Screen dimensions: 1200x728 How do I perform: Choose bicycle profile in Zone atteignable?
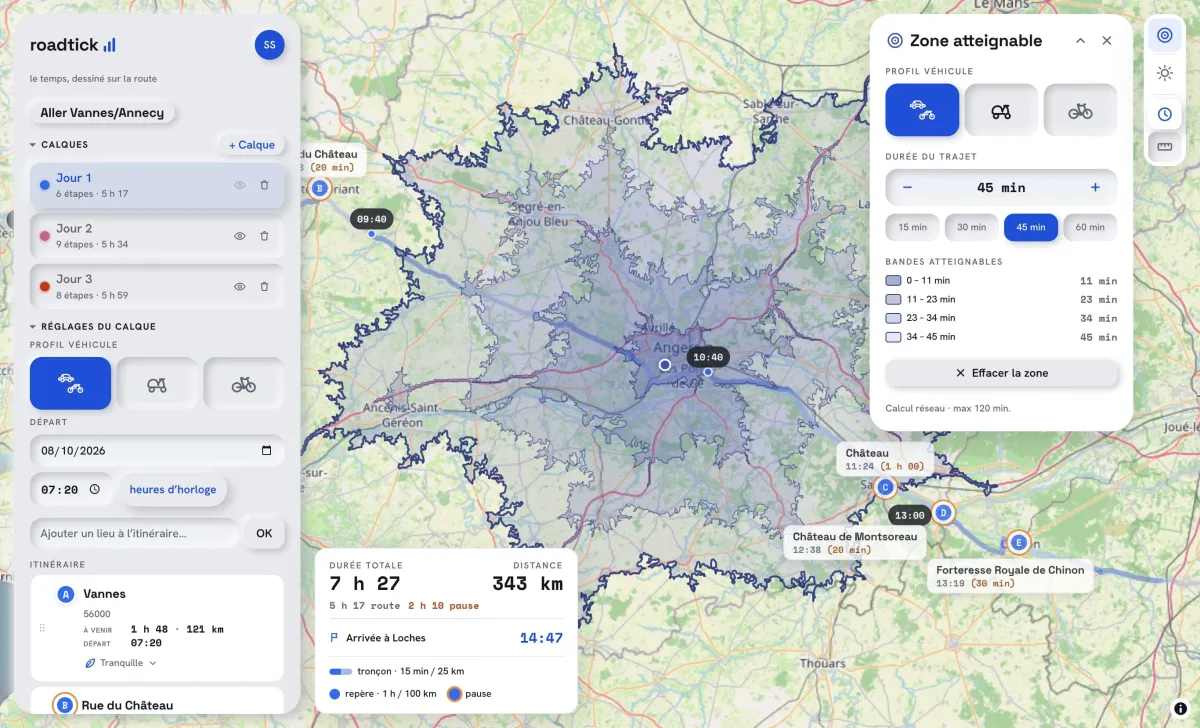1080,110
